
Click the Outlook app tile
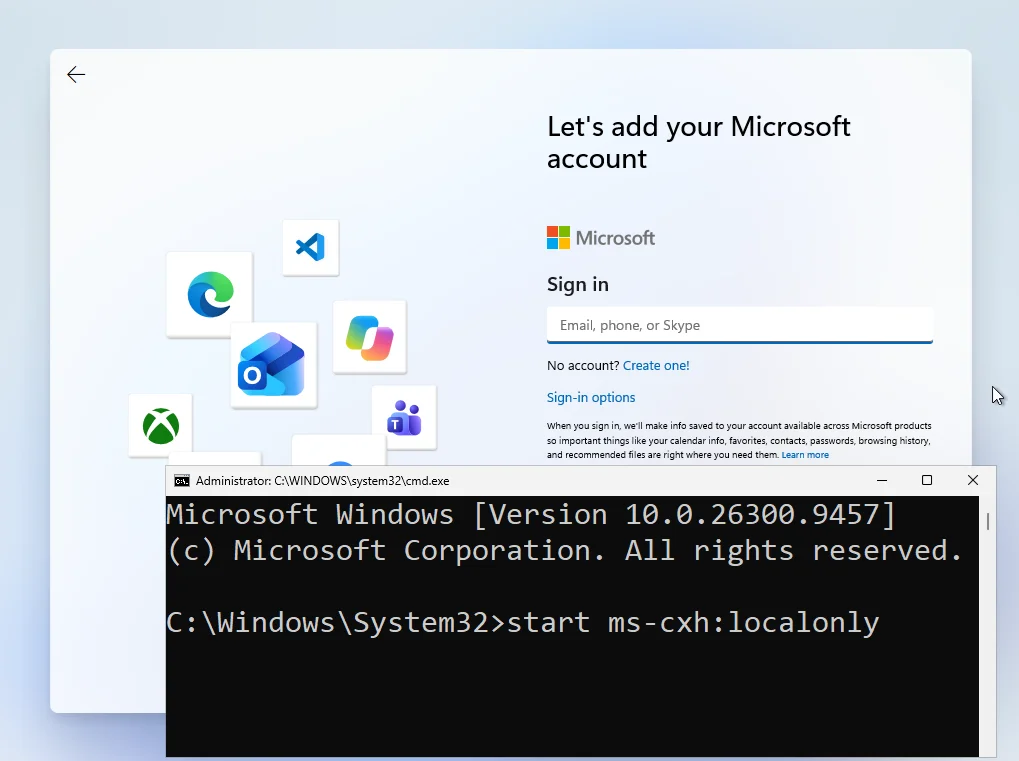coord(274,365)
